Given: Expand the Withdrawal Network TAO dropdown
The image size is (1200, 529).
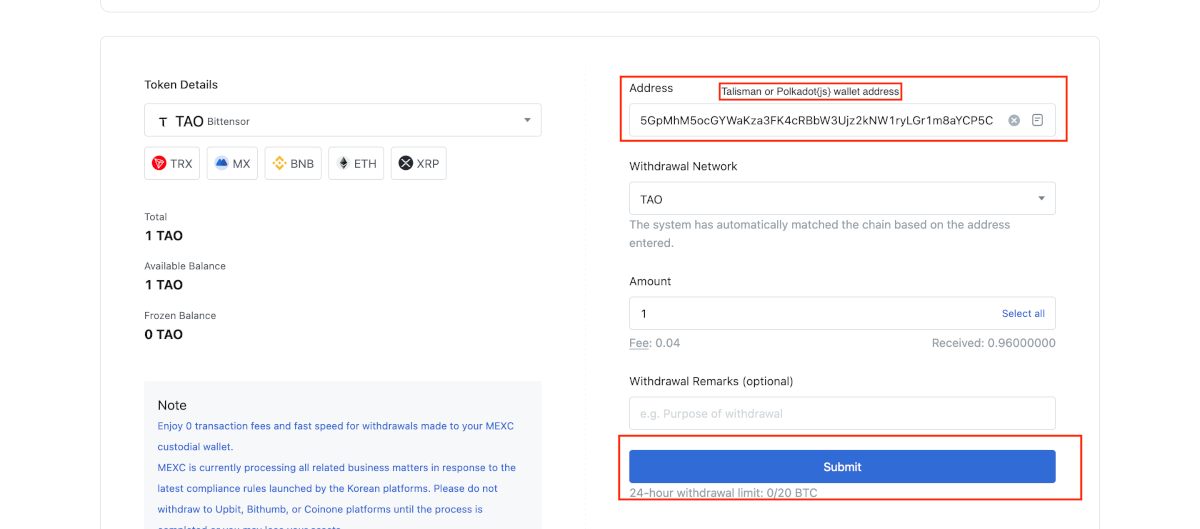Looking at the screenshot, I should 842,198.
